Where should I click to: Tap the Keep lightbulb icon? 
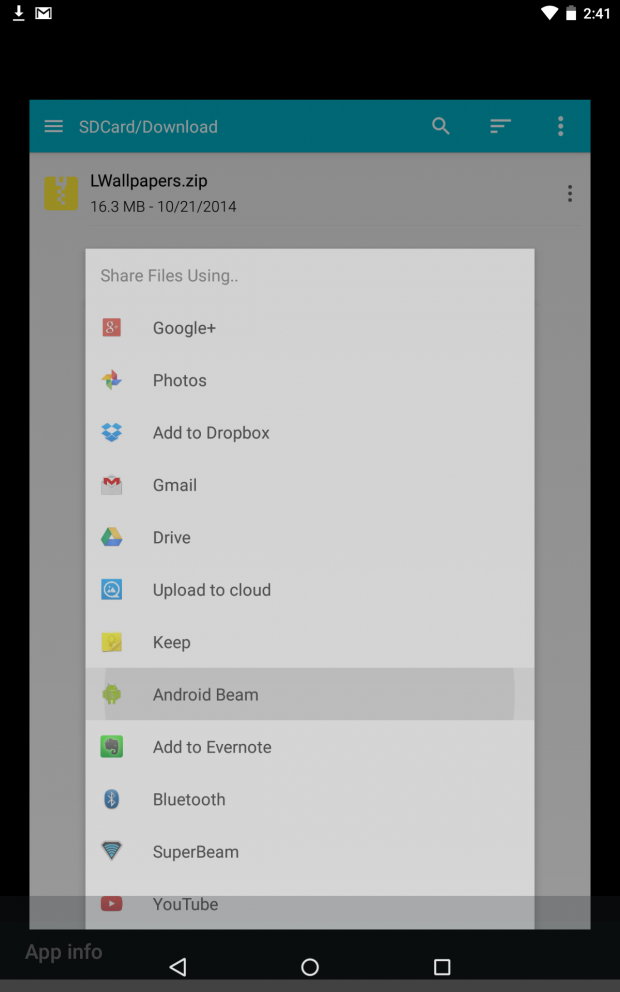click(111, 642)
